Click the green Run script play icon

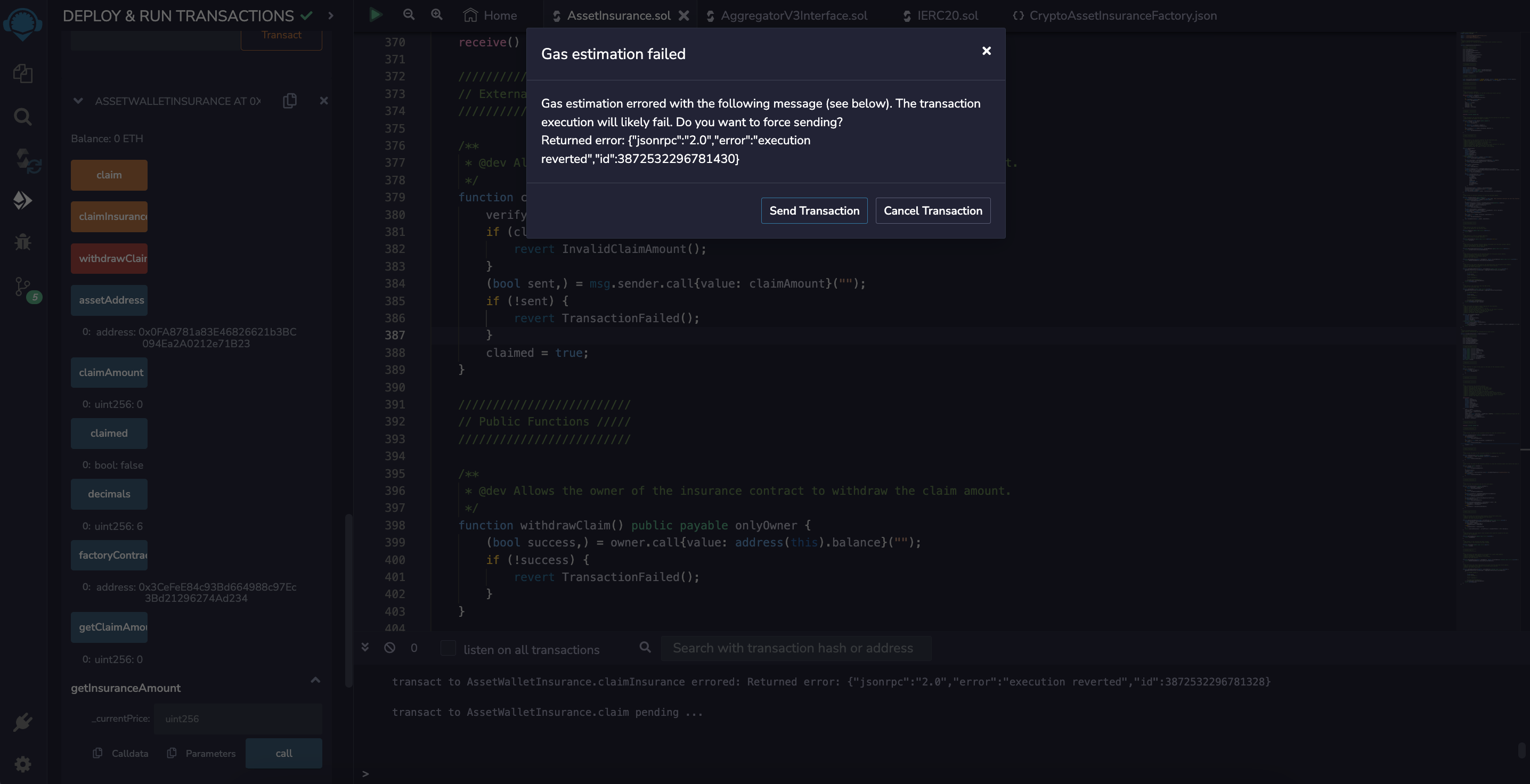(376, 15)
